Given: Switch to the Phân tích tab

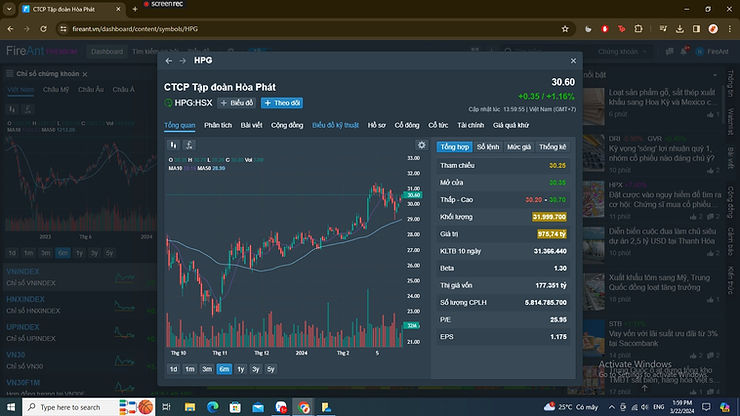Looking at the screenshot, I should pos(218,125).
